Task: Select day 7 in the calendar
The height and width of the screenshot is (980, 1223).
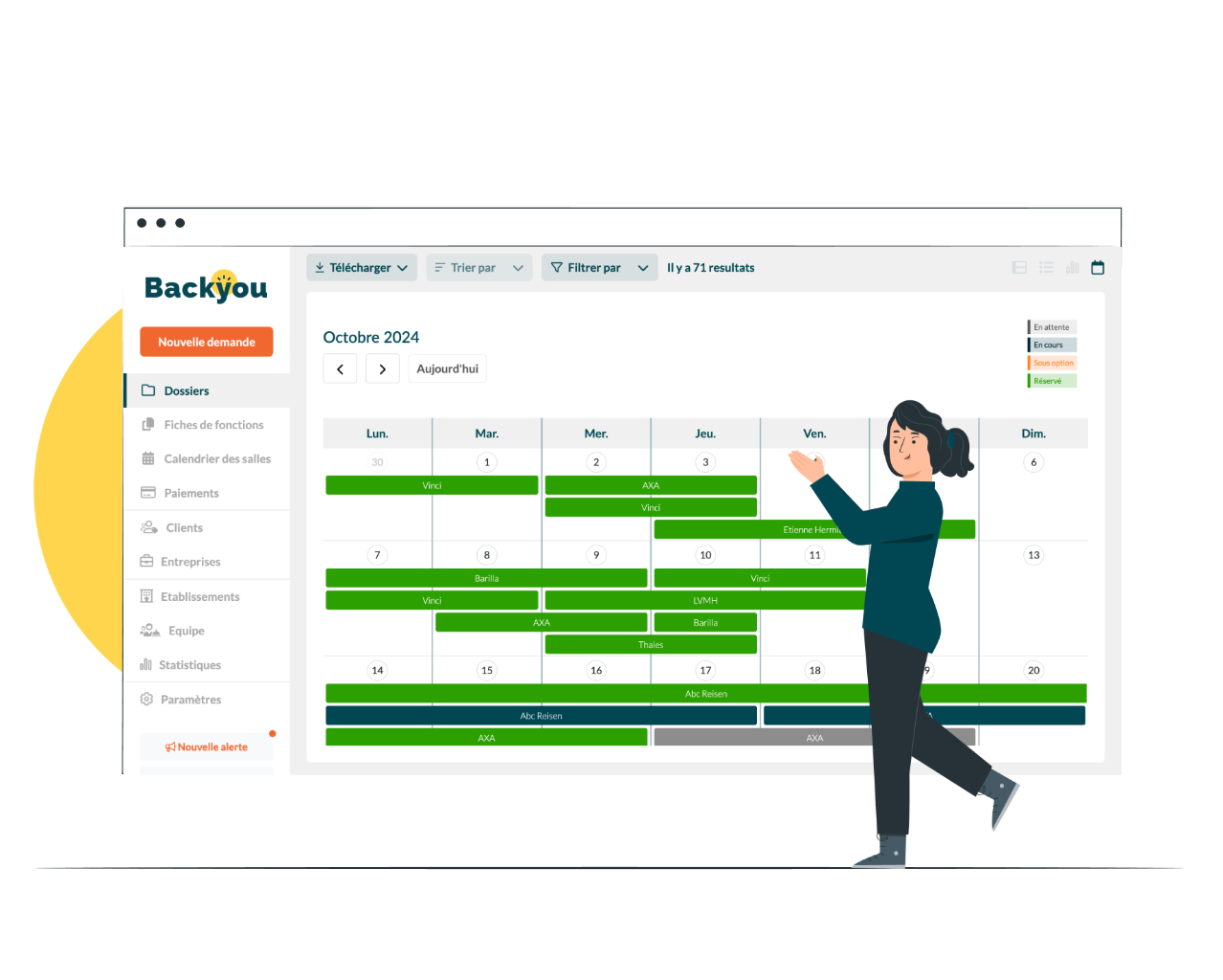Action: tap(377, 555)
